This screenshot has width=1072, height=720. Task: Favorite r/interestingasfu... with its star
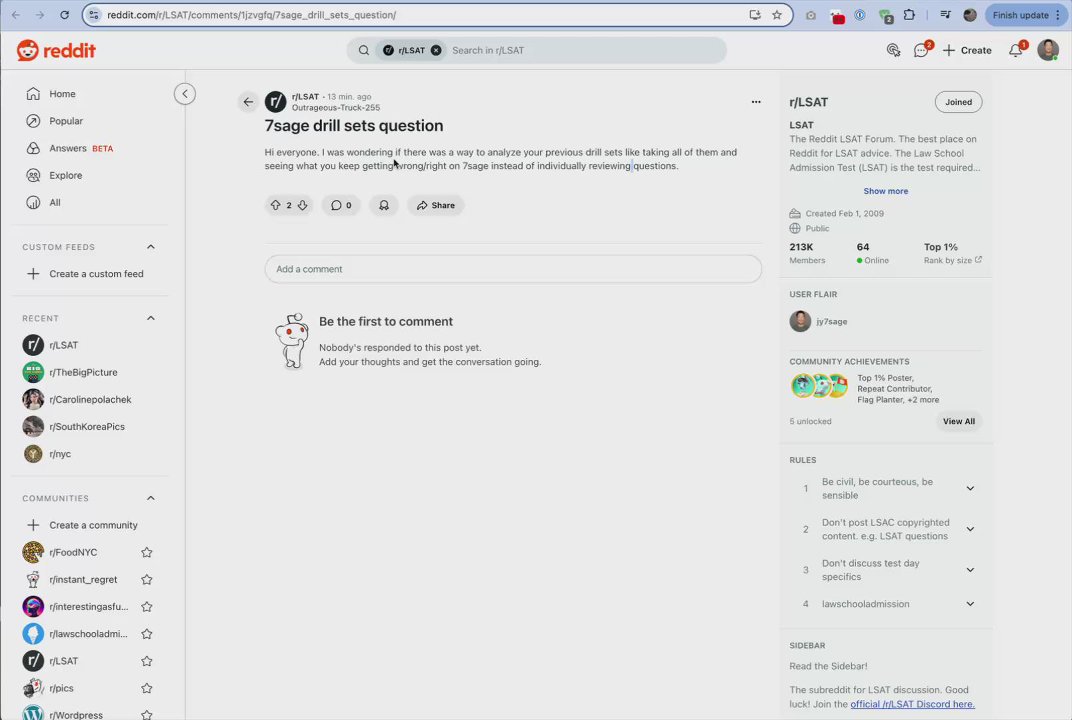[146, 606]
